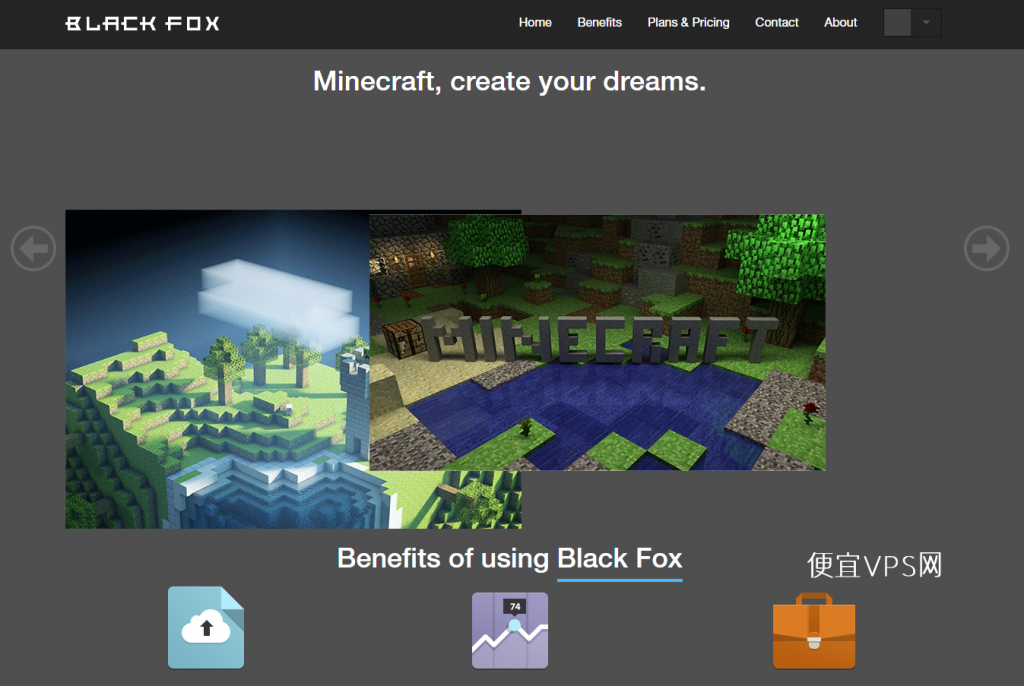The image size is (1024, 686).
Task: Select the Minecraft logo pond image
Action: coord(597,342)
